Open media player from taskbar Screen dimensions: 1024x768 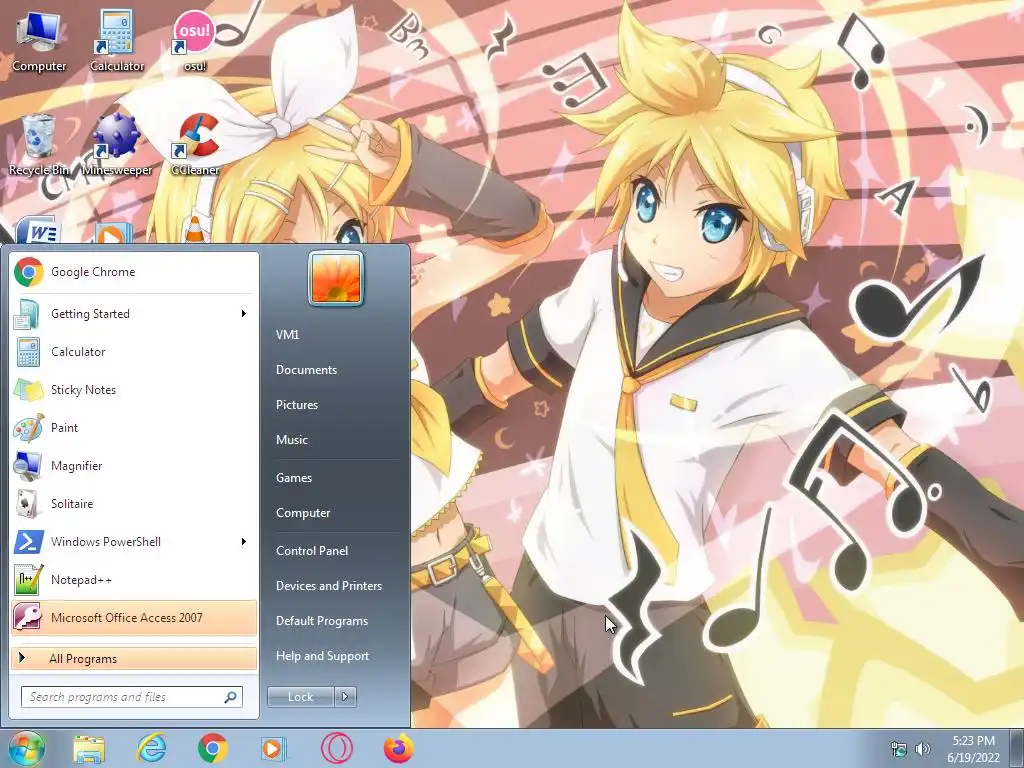click(x=273, y=748)
